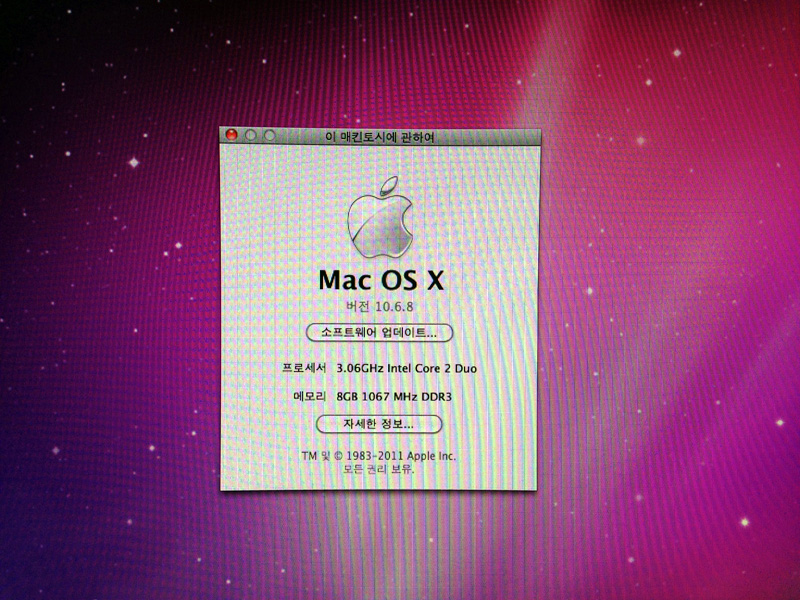Open 소프트웨어 업데이트... to check updates
800x600 pixels.
pos(379,332)
